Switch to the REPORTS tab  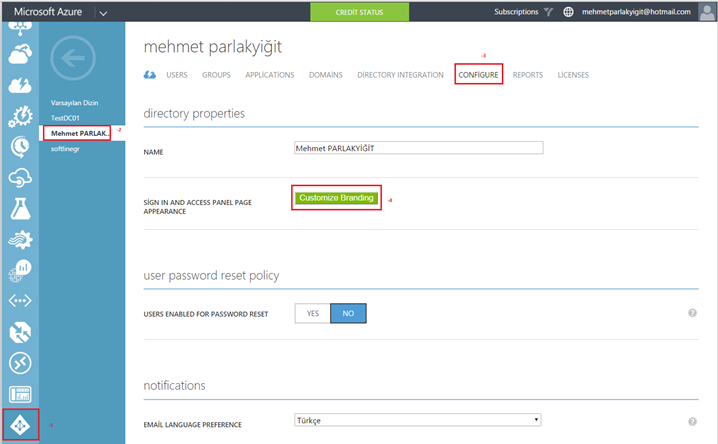[528, 75]
